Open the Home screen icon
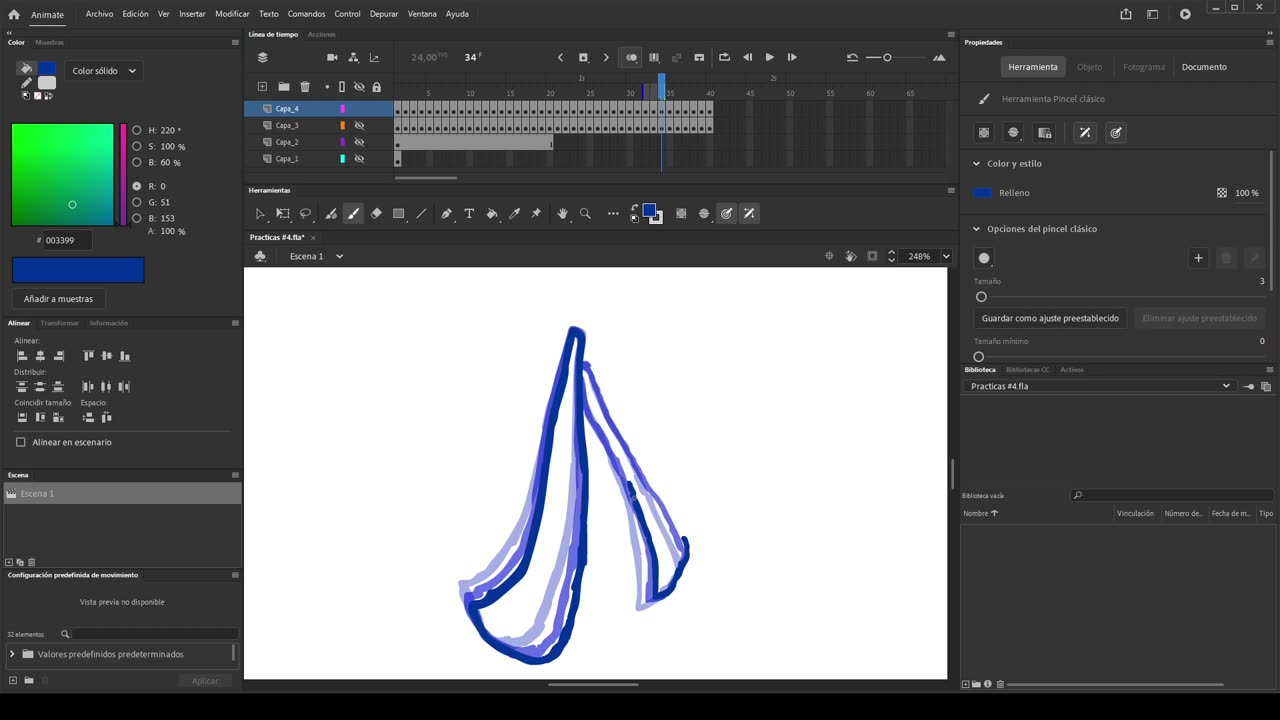Viewport: 1280px width, 720px height. [14, 14]
